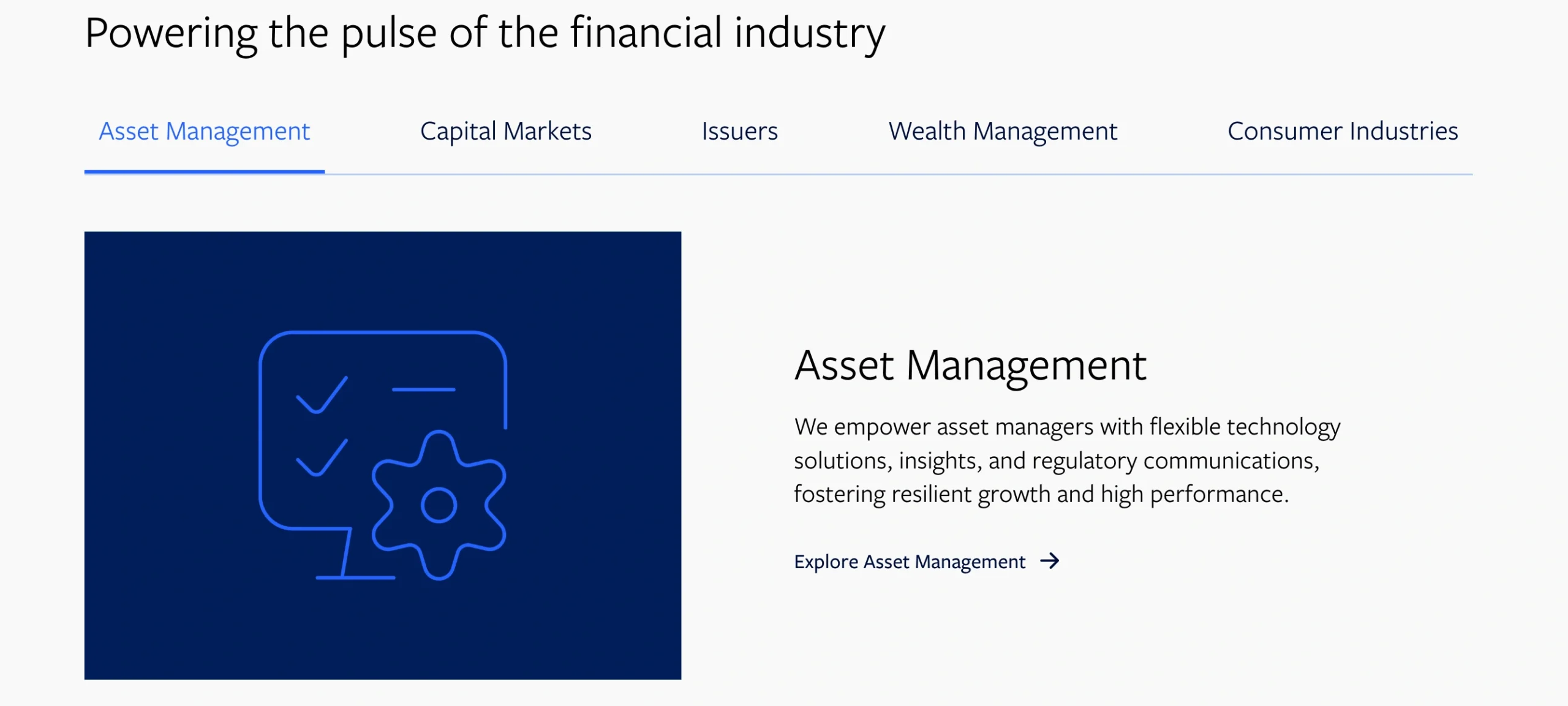Screen dimensions: 1568x706
Task: Click the small circle at the gear's center
Action: coord(439,506)
